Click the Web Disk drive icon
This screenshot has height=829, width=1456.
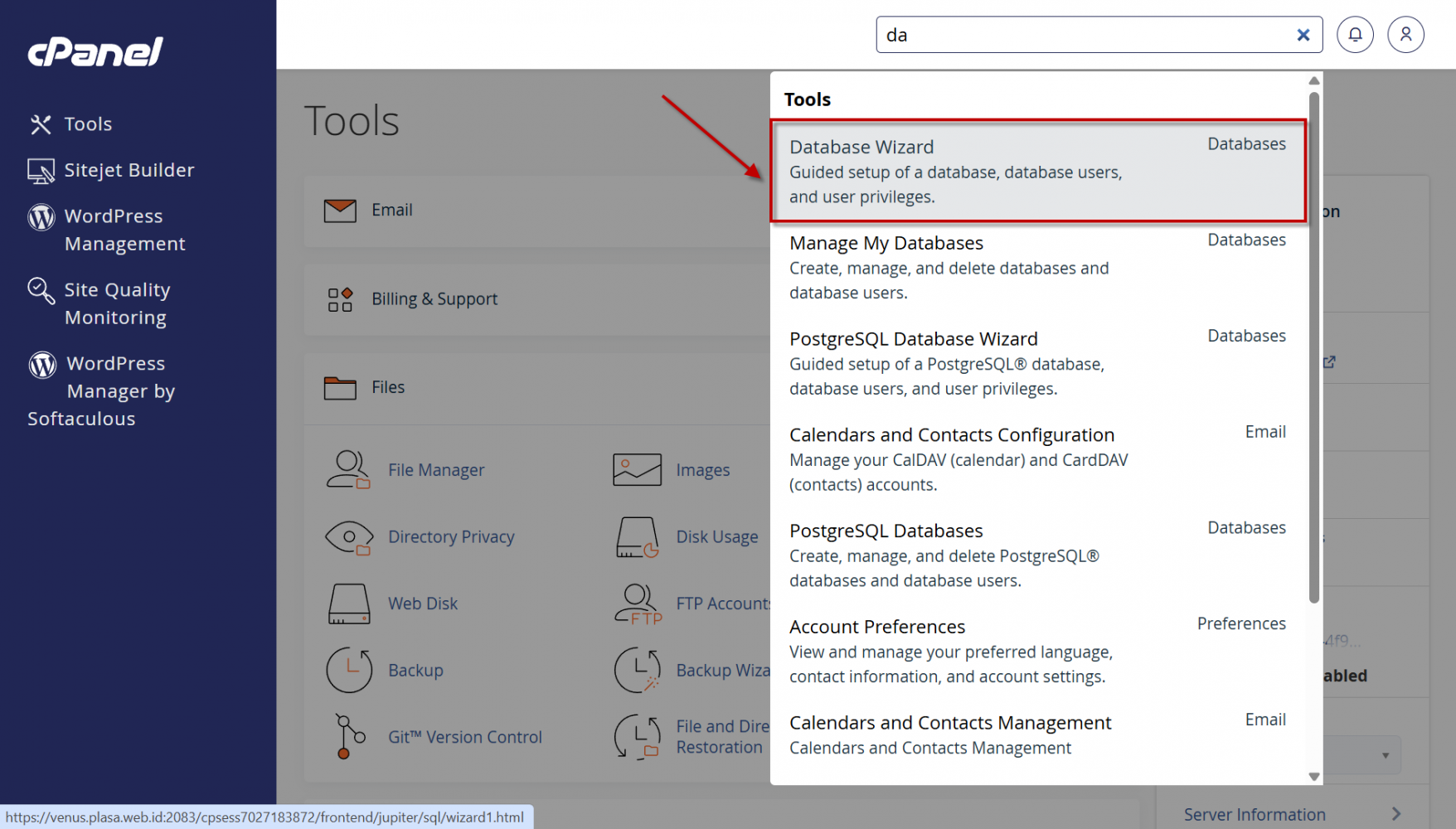coord(348,604)
